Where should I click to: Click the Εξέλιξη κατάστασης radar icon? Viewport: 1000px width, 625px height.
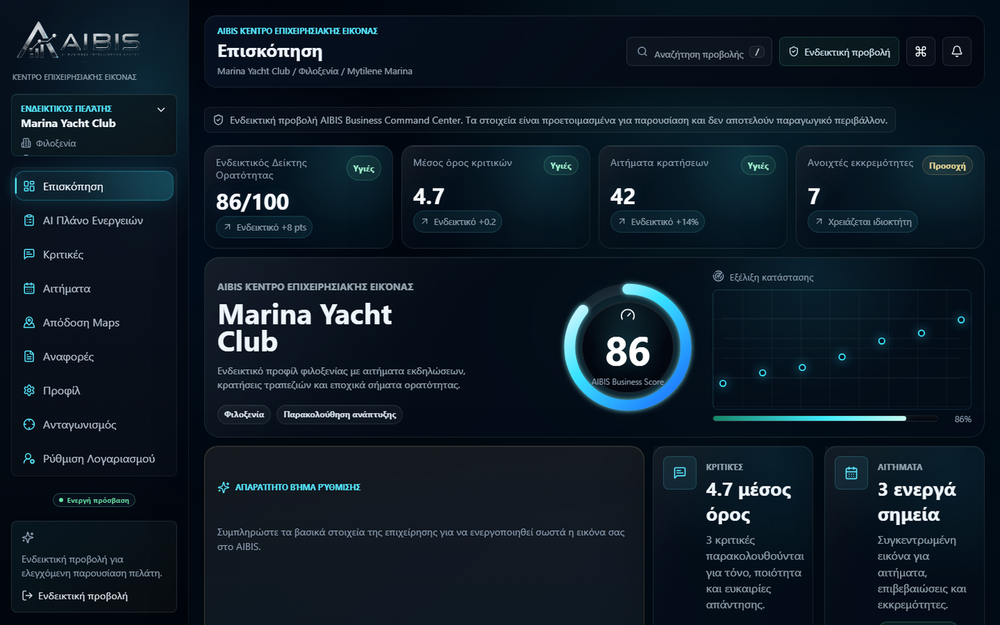click(x=718, y=276)
